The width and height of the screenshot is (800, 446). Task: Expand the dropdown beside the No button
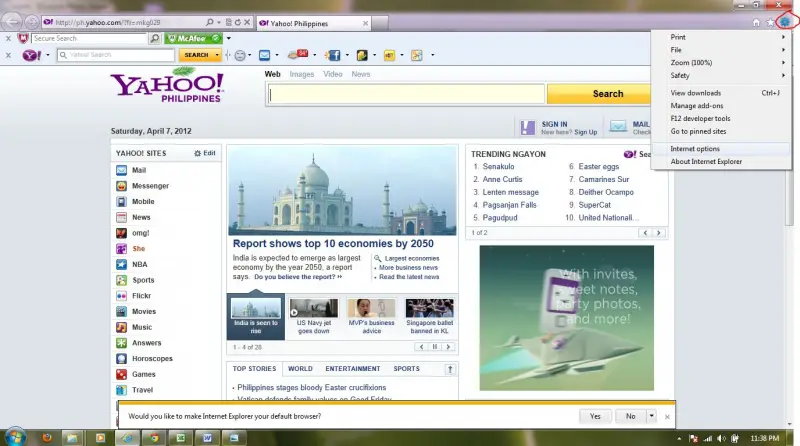pyautogui.click(x=652, y=416)
